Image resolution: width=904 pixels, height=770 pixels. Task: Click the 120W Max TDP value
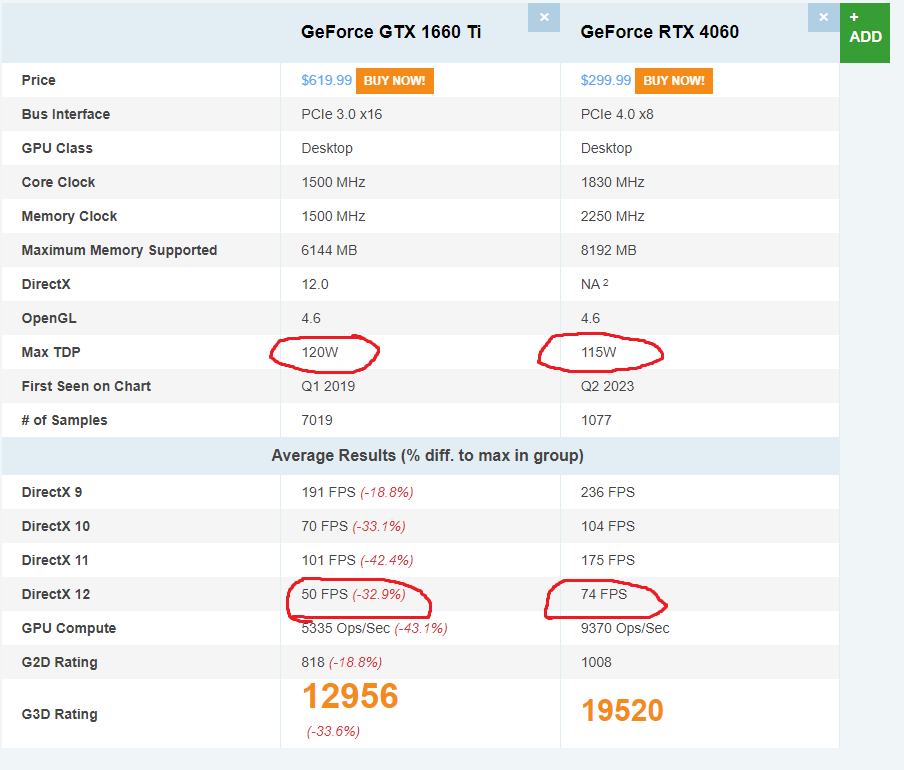pos(320,352)
